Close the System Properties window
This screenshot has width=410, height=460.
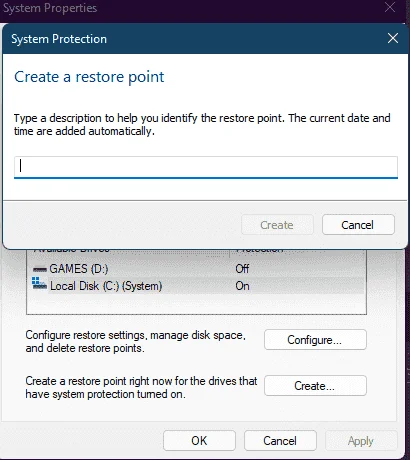point(390,7)
